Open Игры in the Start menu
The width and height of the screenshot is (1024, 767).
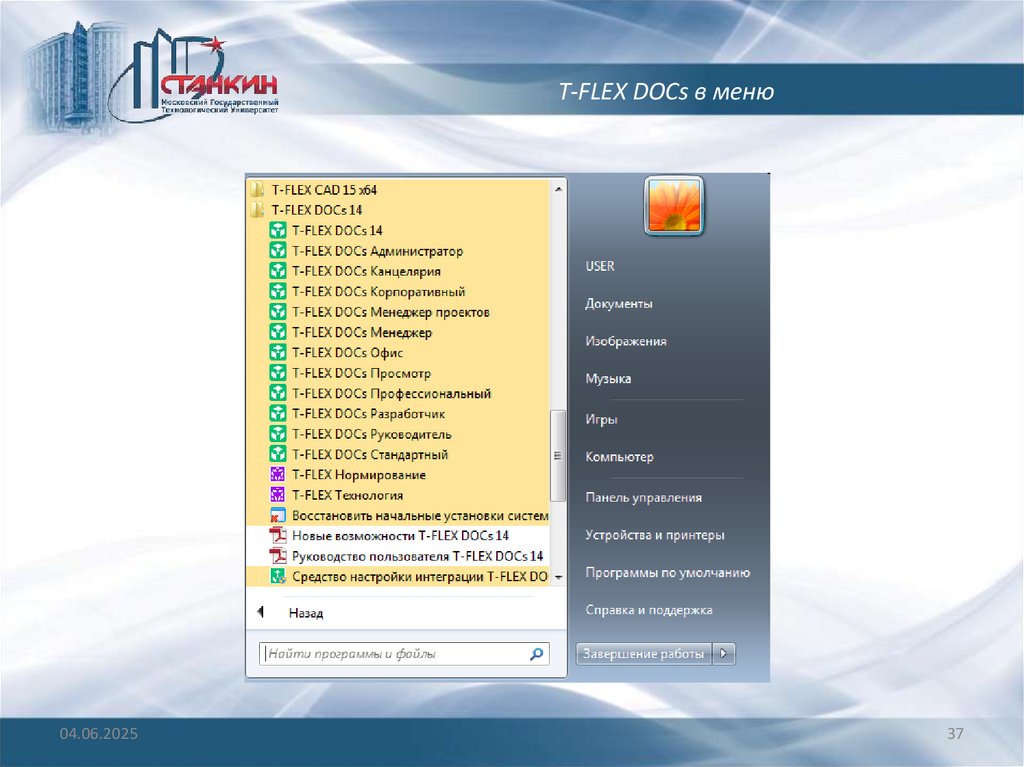coord(601,419)
